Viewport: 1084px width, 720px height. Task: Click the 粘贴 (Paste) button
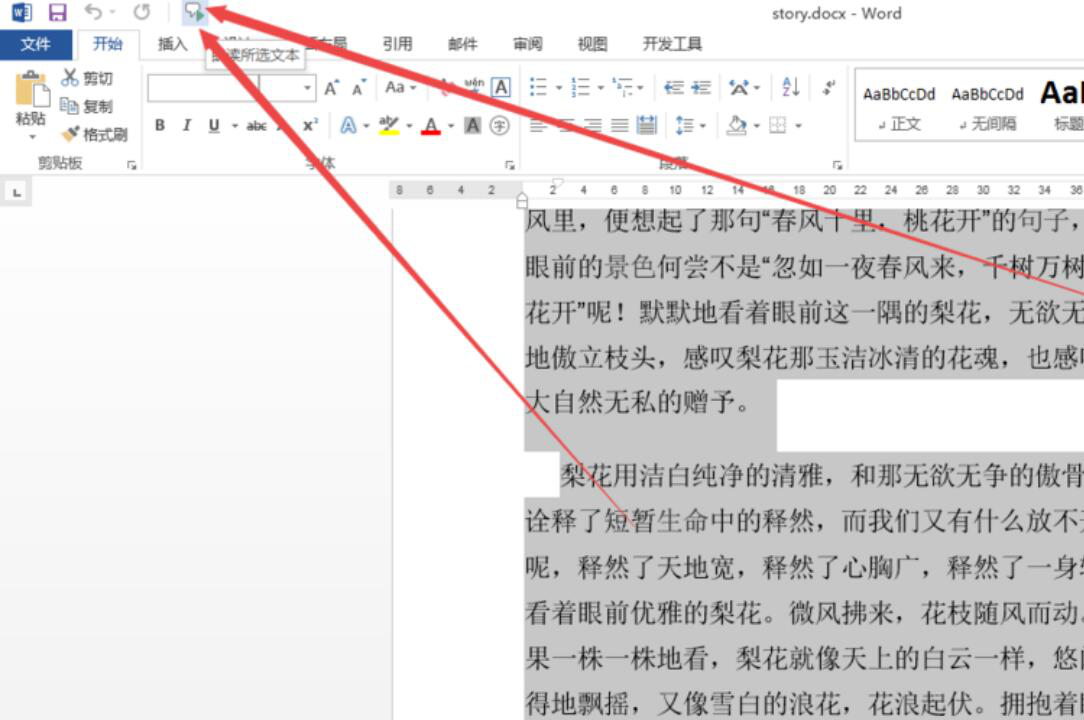pyautogui.click(x=31, y=99)
